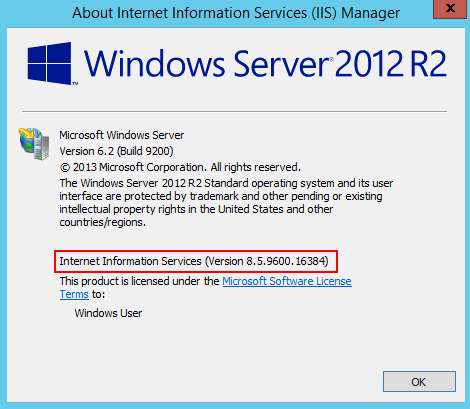Click the Windows User licensee name
This screenshot has width=470, height=409.
pos(108,313)
